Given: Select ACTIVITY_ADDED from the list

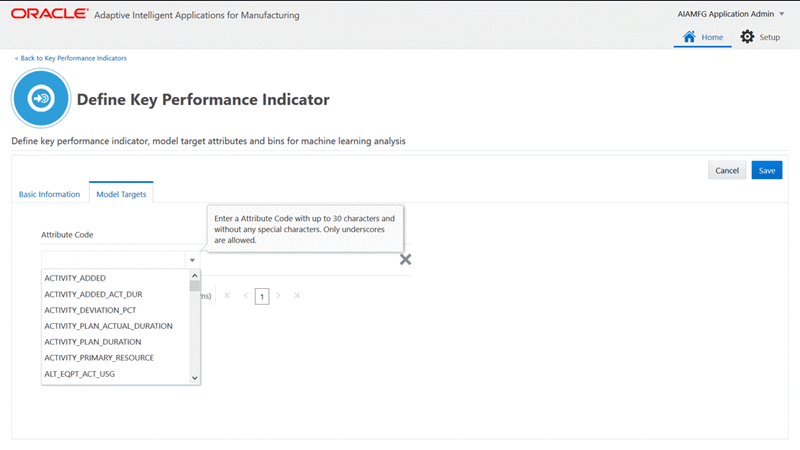Looking at the screenshot, I should tap(75, 278).
